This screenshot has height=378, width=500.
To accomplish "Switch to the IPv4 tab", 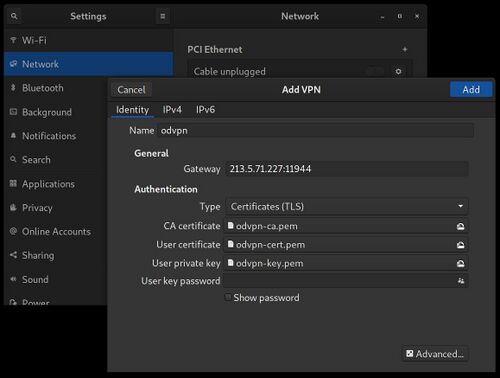I will (x=172, y=110).
